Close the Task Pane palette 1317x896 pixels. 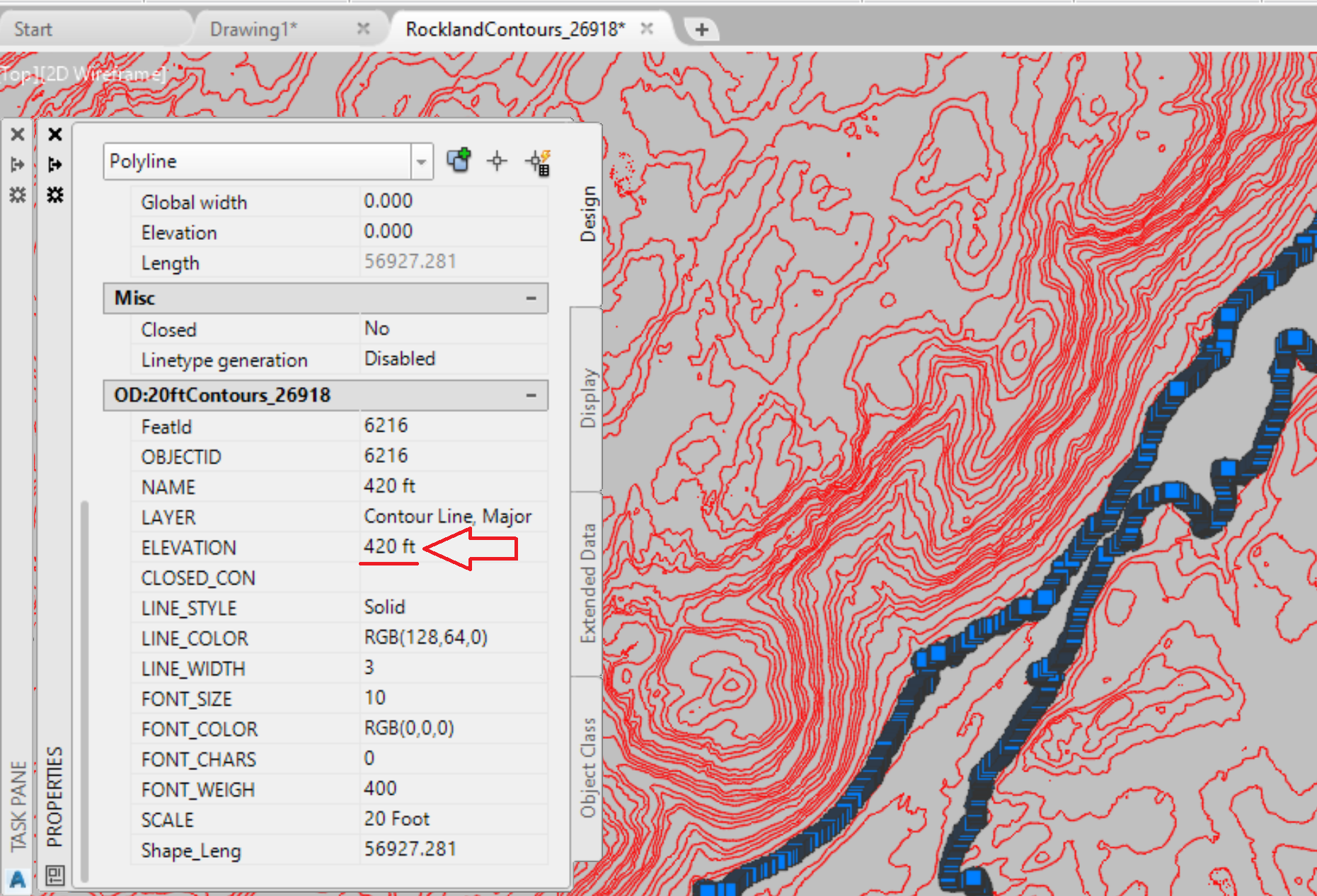pyautogui.click(x=18, y=134)
